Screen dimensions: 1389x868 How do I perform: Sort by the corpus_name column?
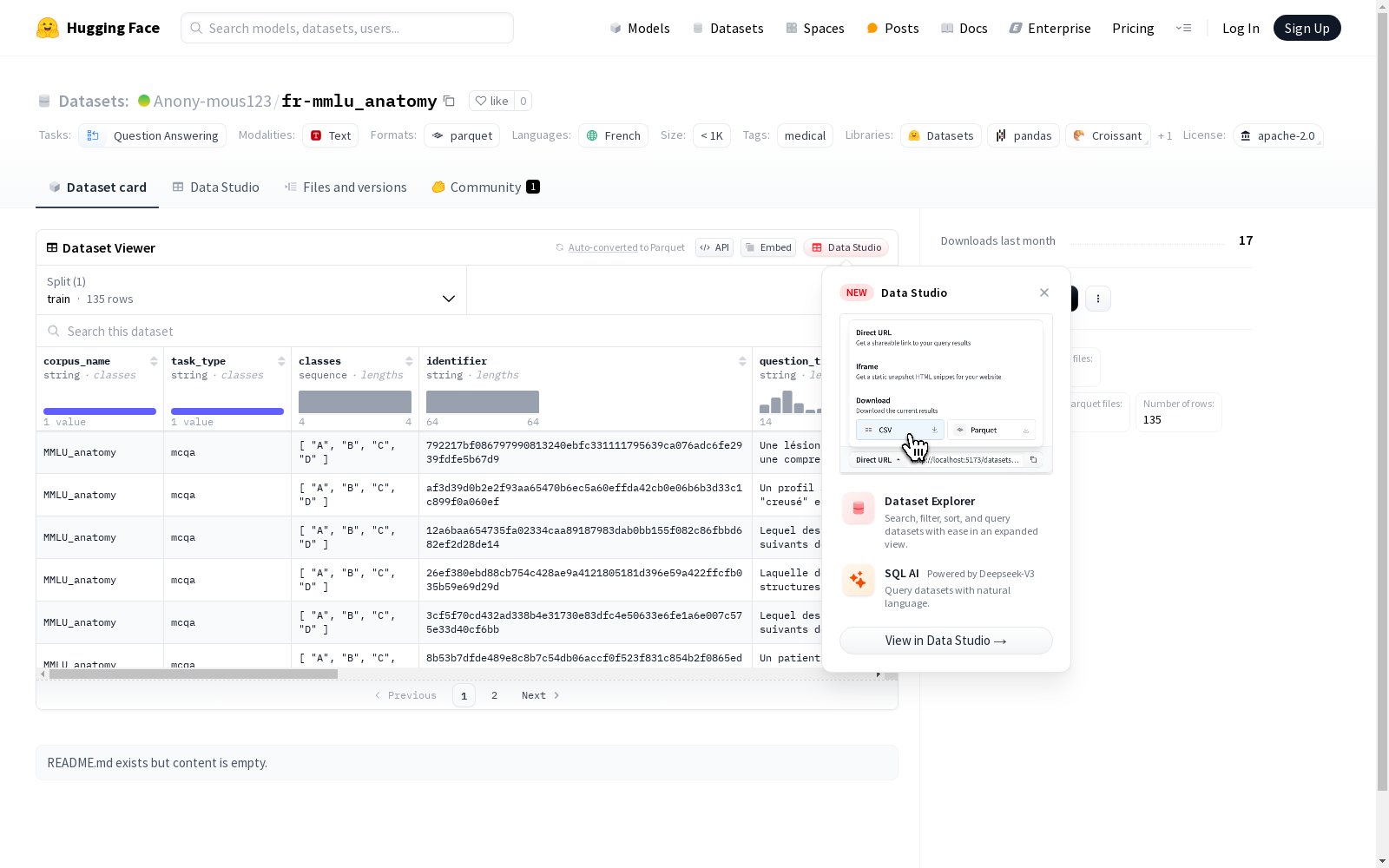click(154, 361)
